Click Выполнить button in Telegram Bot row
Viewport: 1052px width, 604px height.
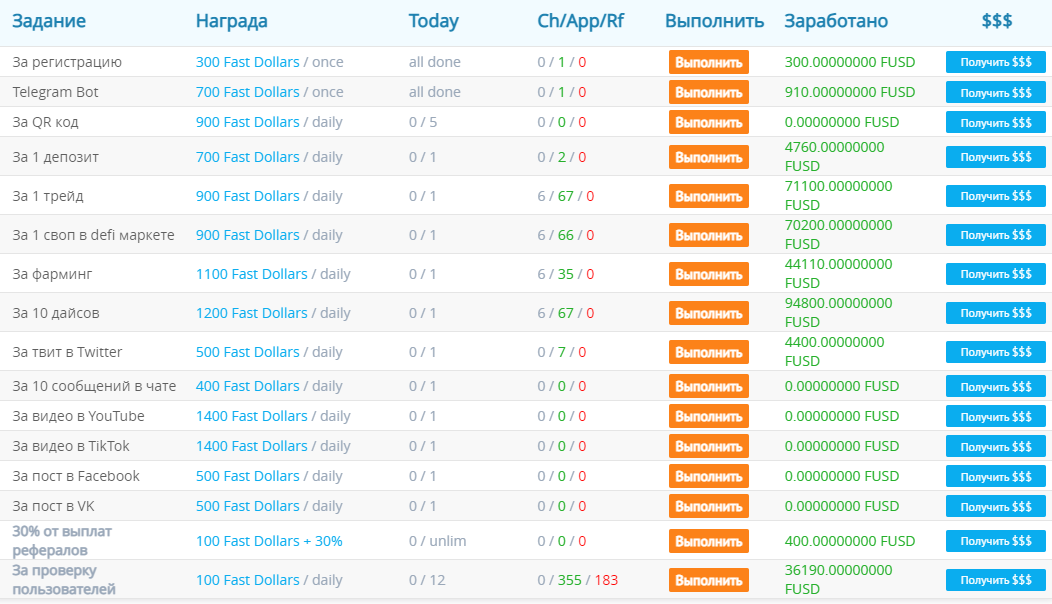708,93
